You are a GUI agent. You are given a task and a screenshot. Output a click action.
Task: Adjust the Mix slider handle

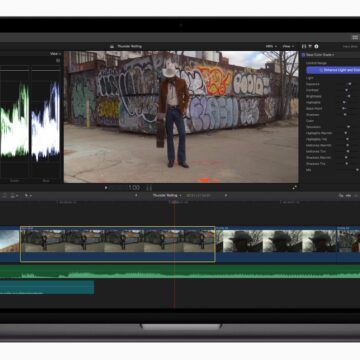[357, 170]
